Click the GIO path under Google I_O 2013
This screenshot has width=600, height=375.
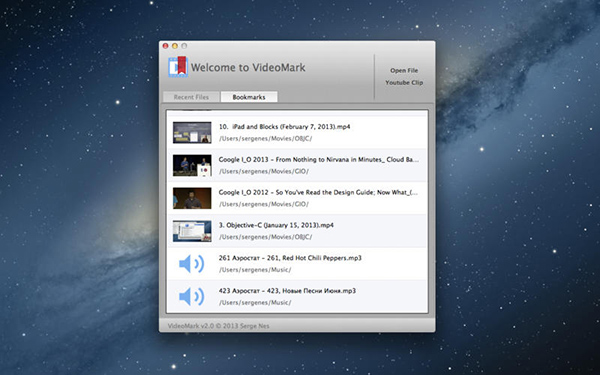click(264, 171)
